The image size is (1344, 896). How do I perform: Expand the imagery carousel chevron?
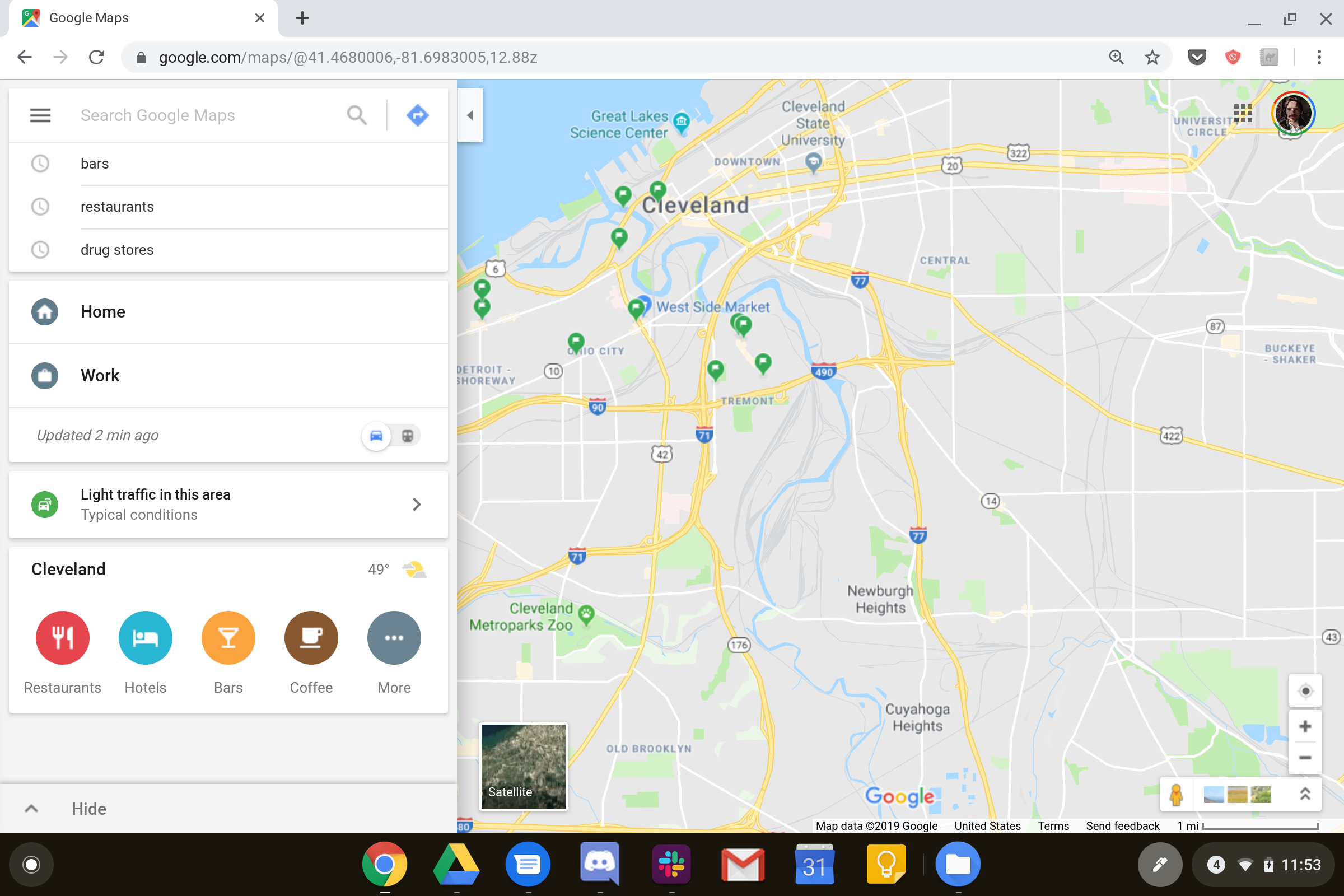click(x=1305, y=794)
